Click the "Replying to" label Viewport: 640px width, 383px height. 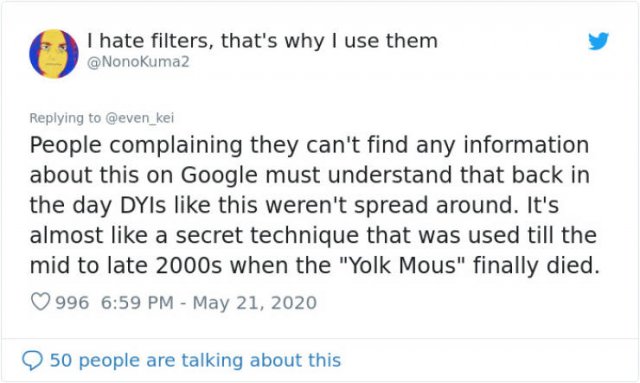(65, 118)
